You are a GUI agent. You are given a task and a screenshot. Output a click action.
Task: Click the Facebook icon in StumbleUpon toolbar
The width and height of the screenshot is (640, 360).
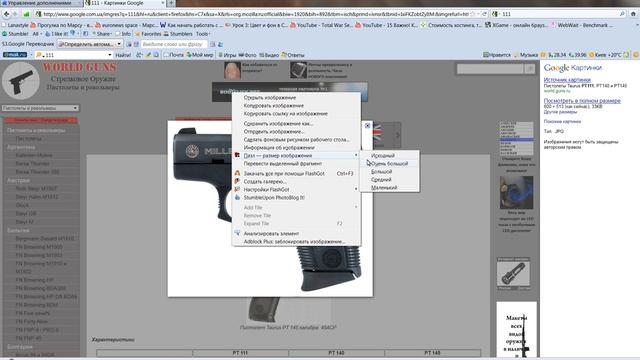(x=86, y=34)
